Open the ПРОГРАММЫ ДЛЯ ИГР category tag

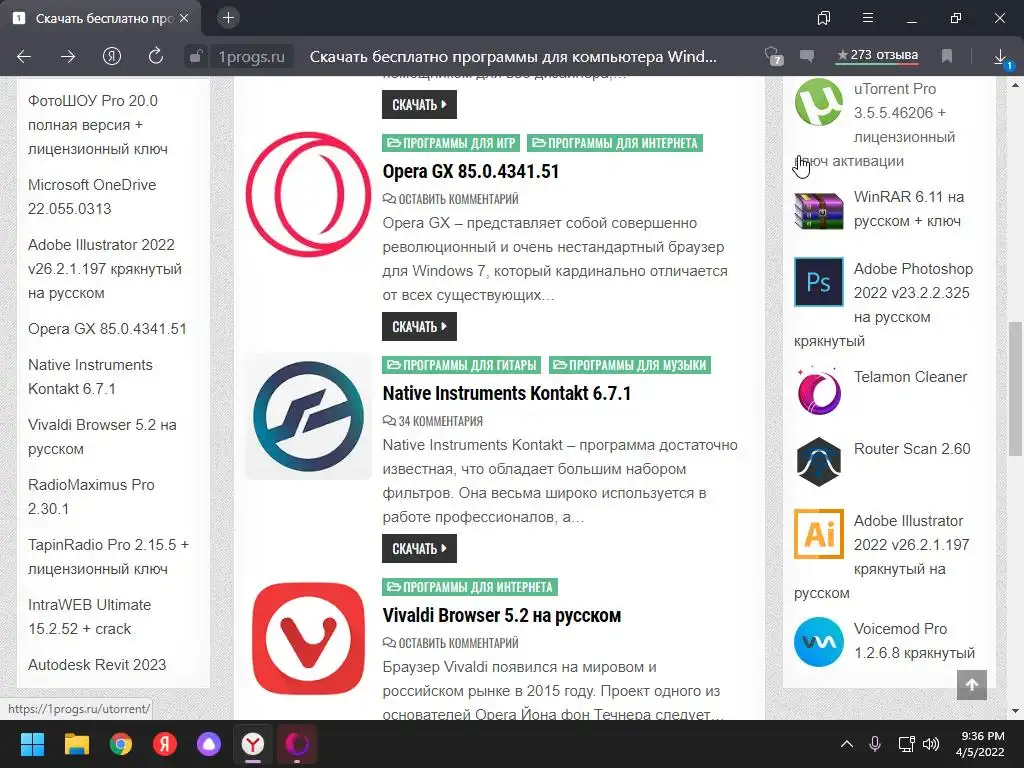451,143
